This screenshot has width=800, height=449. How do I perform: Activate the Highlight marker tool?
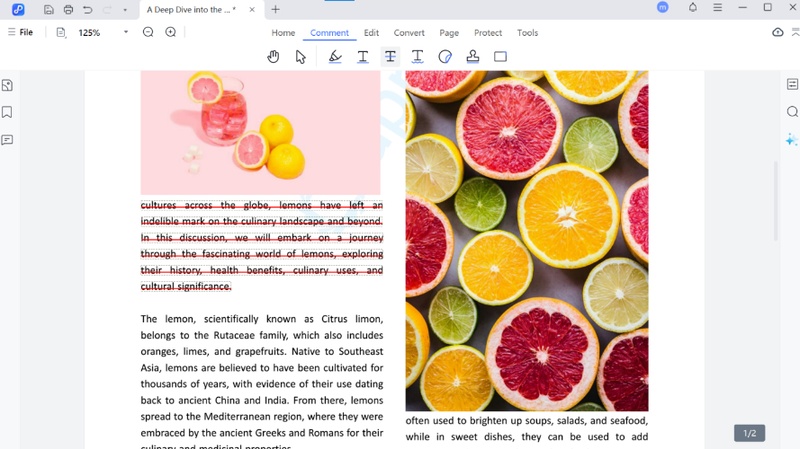tap(335, 57)
